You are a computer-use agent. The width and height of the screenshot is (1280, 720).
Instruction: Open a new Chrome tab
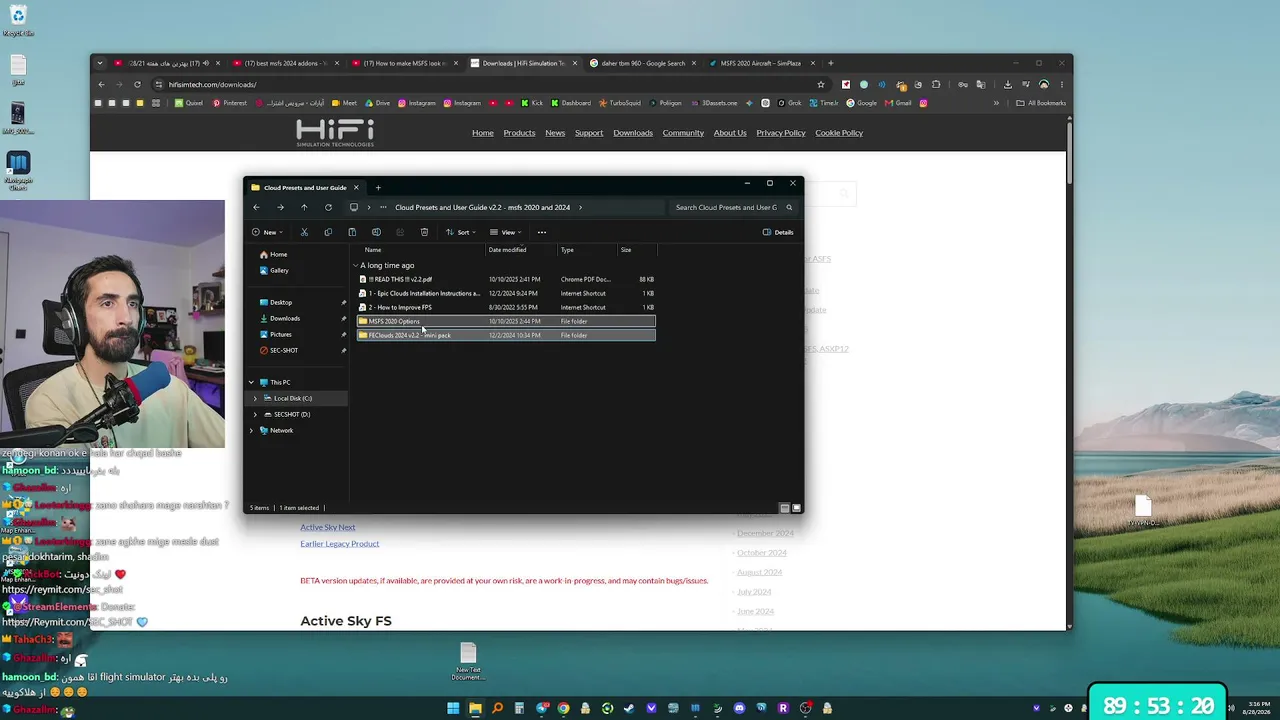click(x=830, y=63)
